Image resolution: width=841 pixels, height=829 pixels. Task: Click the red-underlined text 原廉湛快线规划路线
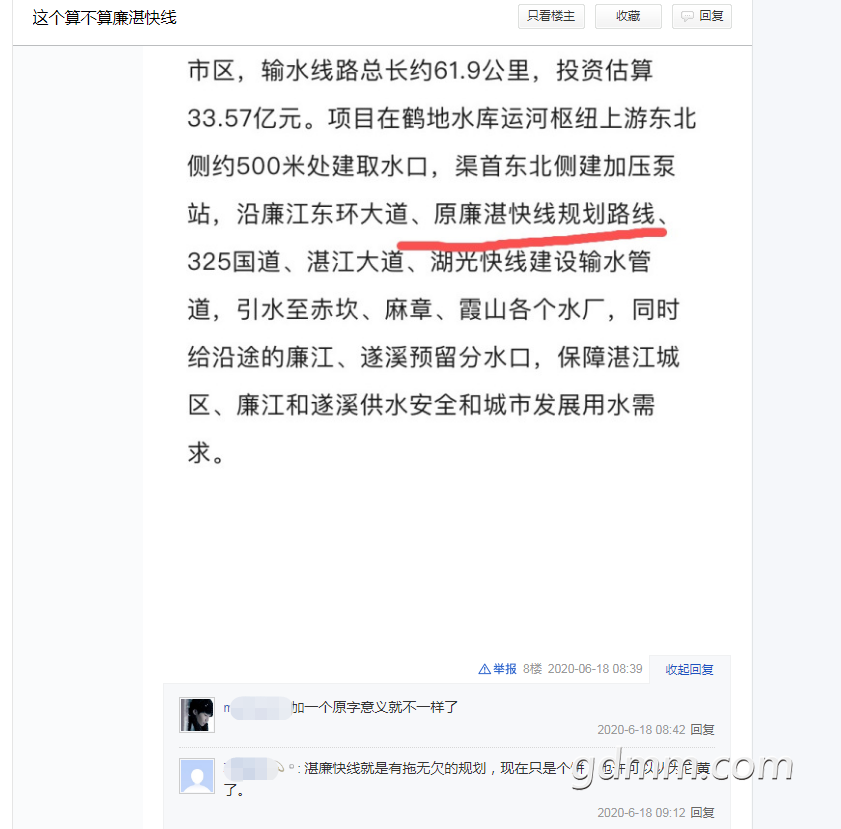click(x=544, y=213)
